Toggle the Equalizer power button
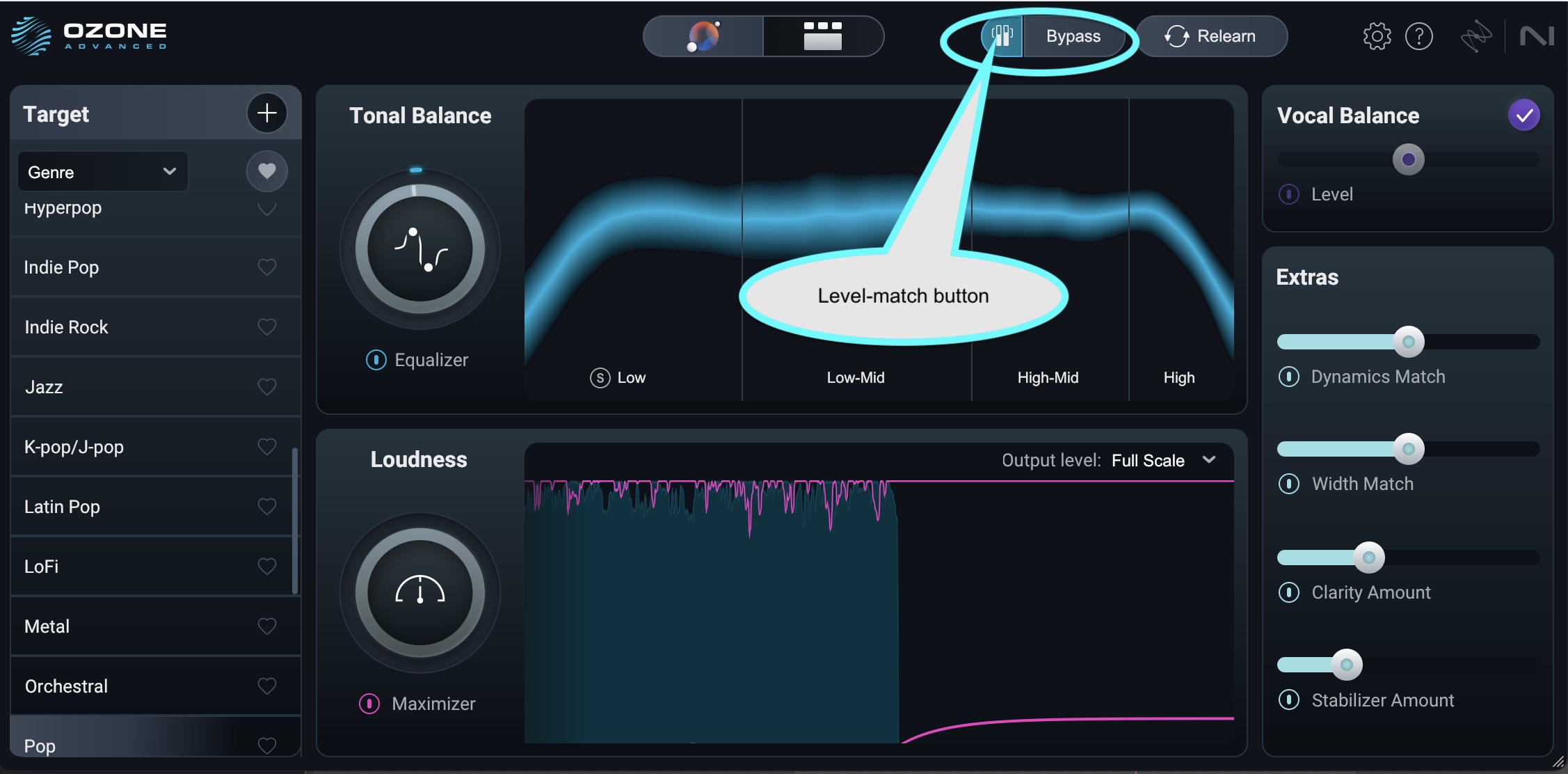 (x=376, y=360)
